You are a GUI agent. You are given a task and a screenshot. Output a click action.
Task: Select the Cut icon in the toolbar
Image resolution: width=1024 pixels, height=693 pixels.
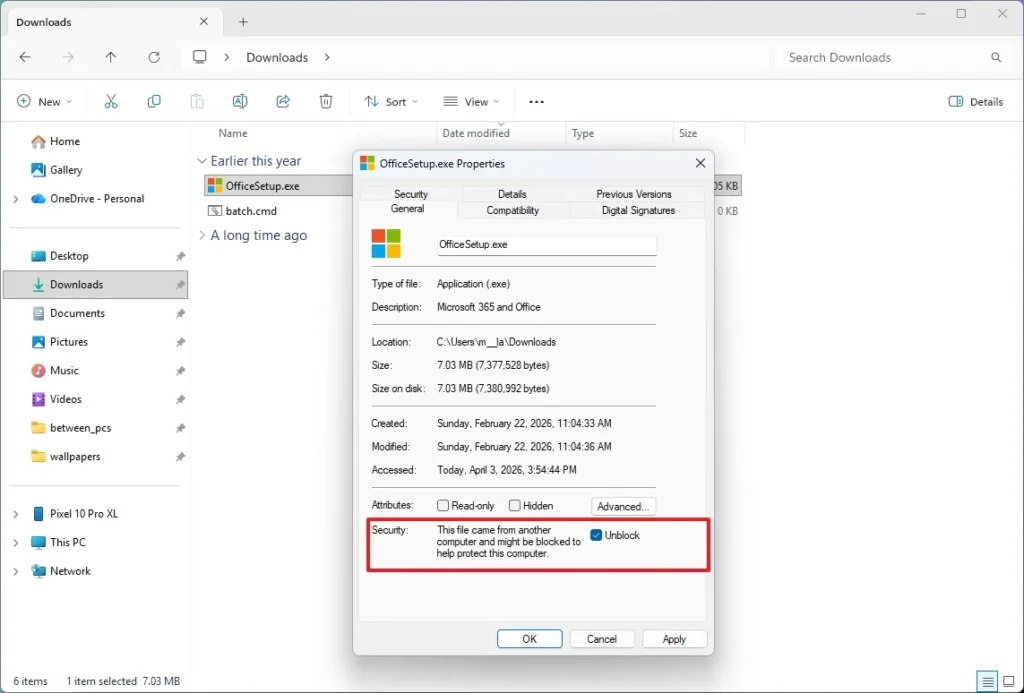coord(111,101)
